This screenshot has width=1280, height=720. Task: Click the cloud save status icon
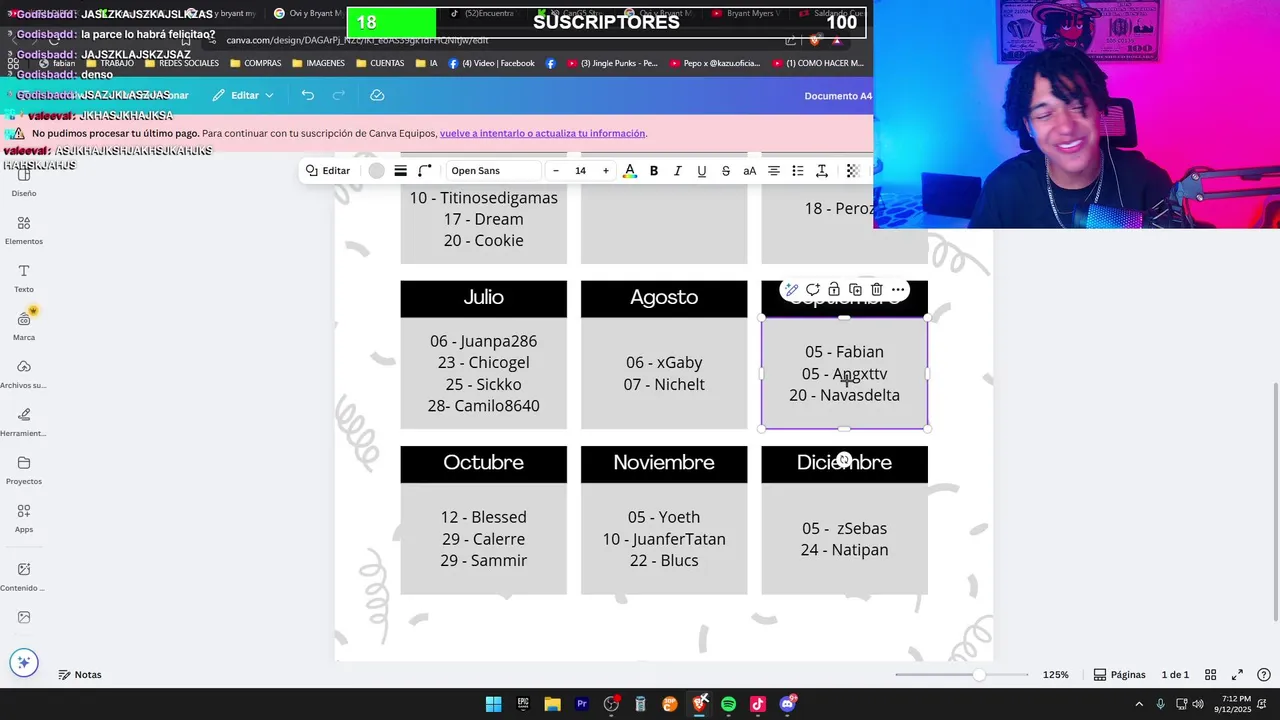(377, 95)
